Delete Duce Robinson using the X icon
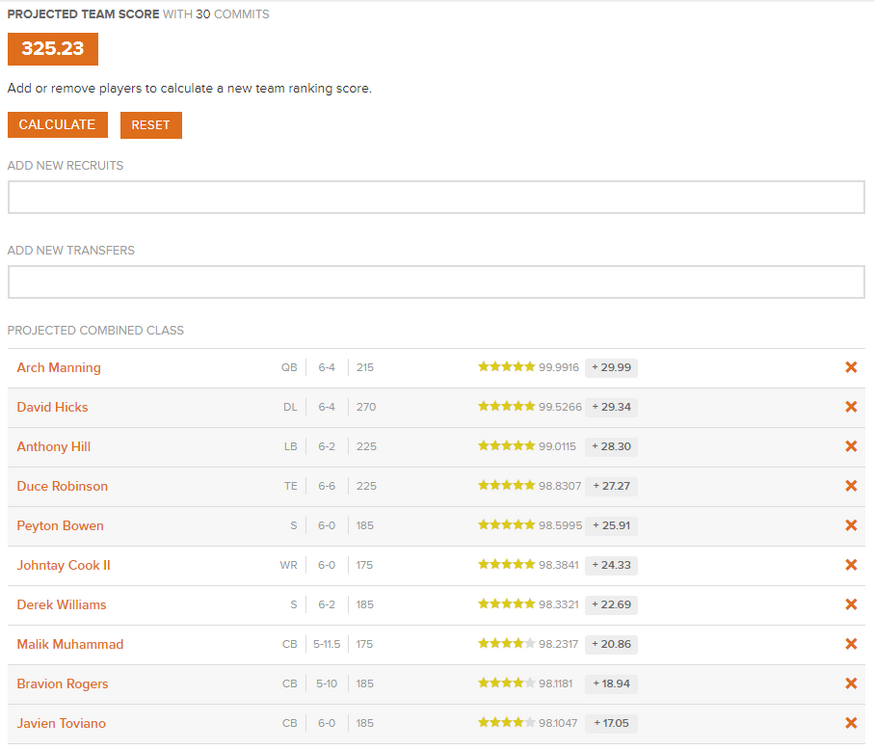The image size is (874, 750). (x=851, y=486)
